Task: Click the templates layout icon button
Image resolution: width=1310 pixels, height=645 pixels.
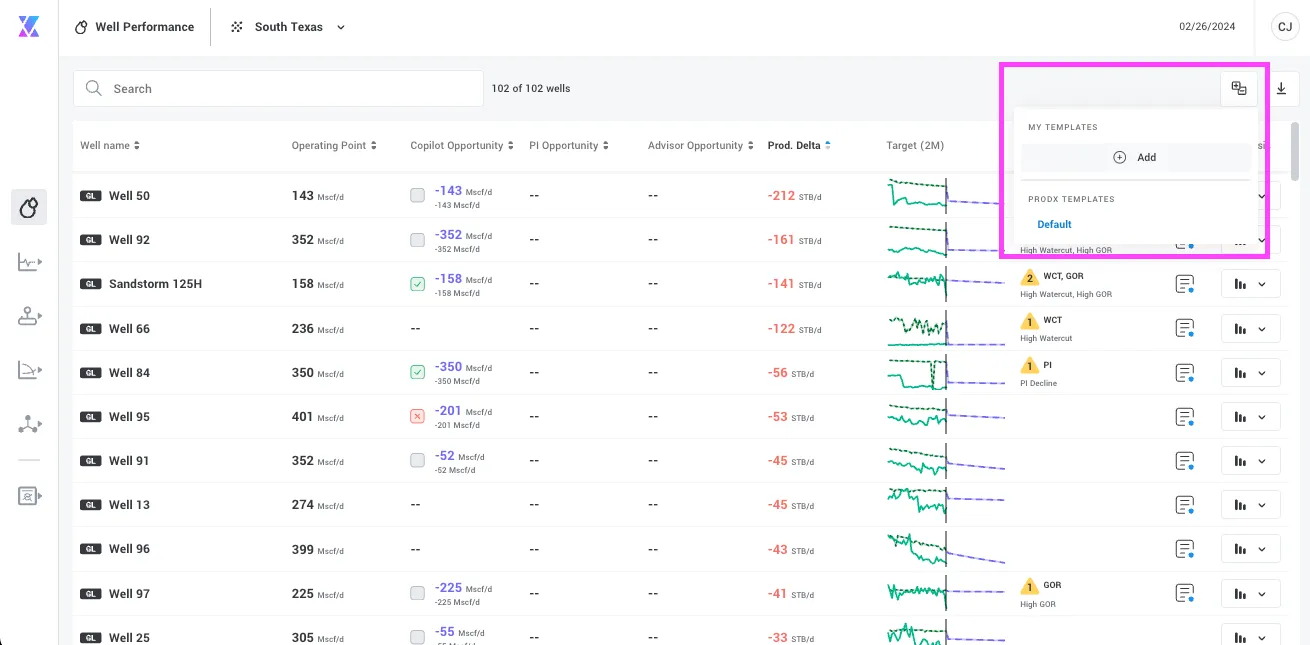Action: pyautogui.click(x=1239, y=89)
